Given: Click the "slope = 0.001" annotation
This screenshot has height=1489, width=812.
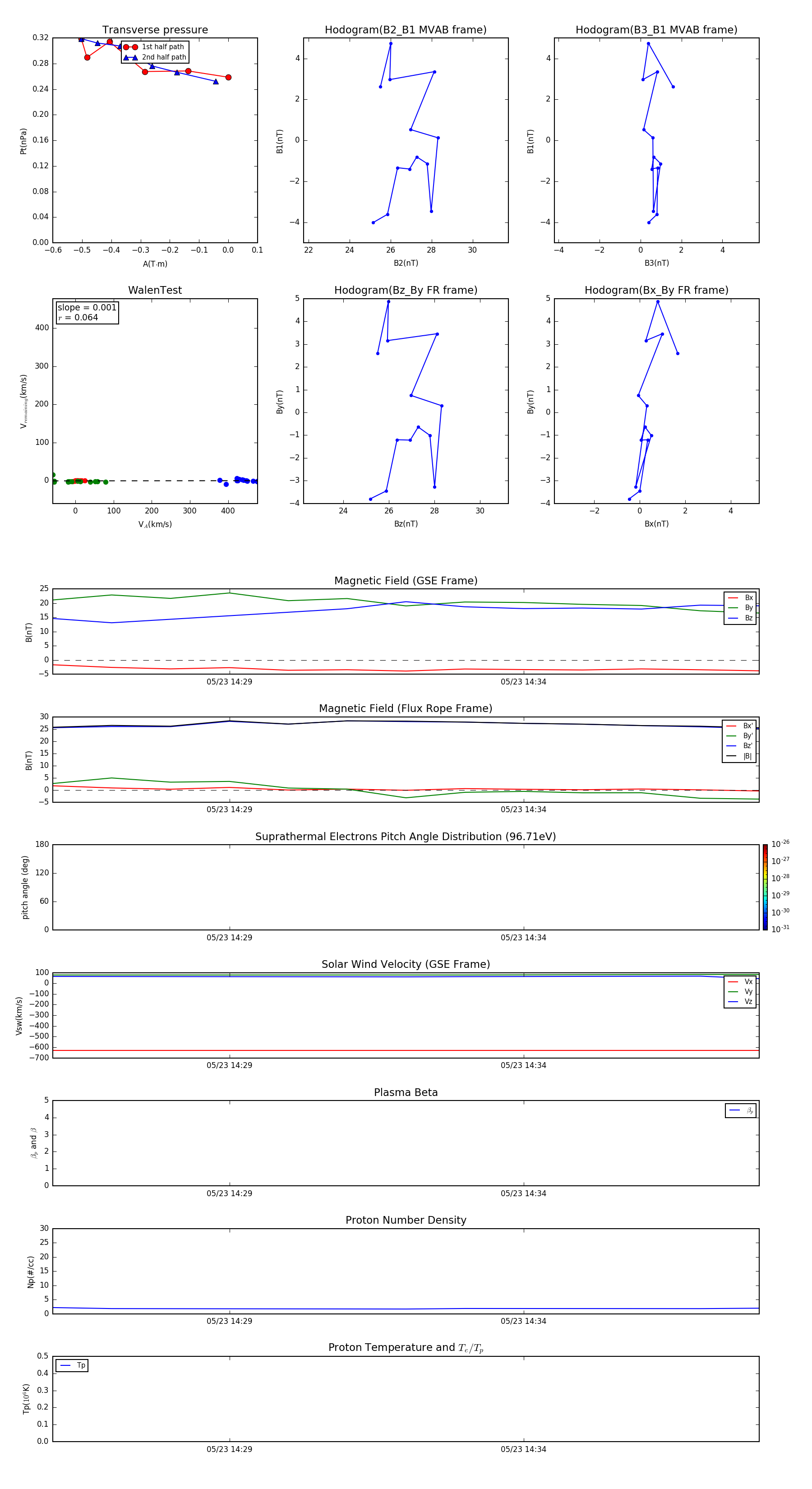Looking at the screenshot, I should (x=87, y=308).
